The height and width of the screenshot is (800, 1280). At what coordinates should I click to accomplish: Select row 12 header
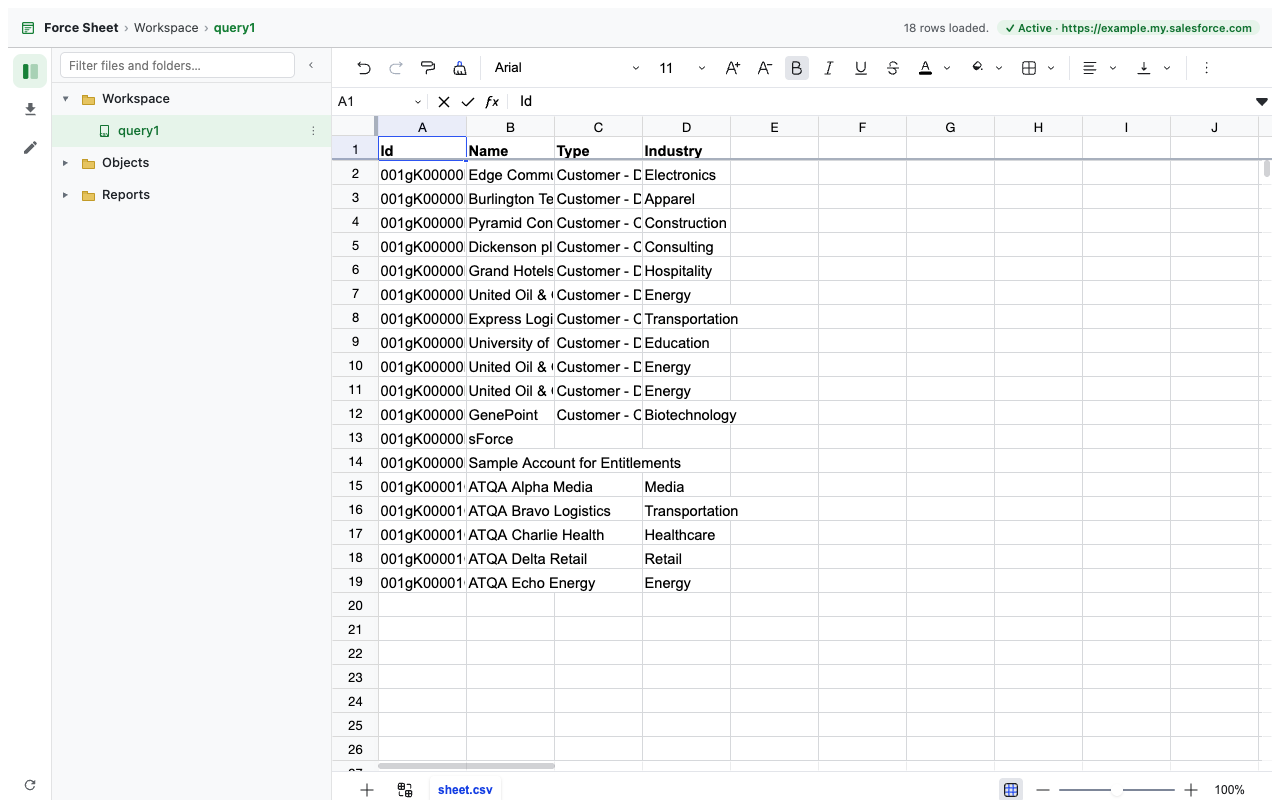(355, 414)
